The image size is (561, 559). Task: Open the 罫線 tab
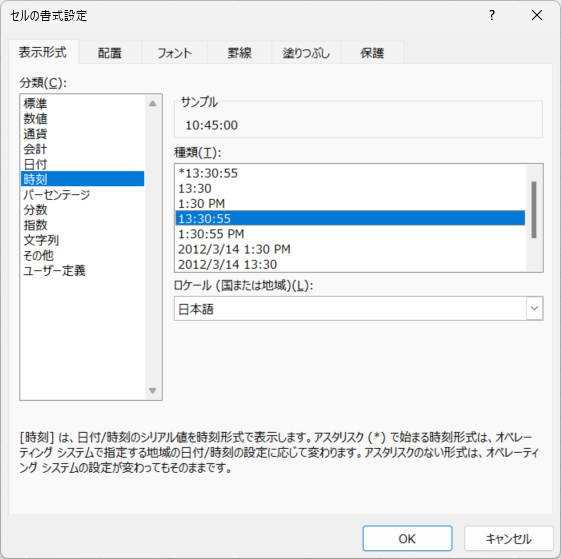239,53
